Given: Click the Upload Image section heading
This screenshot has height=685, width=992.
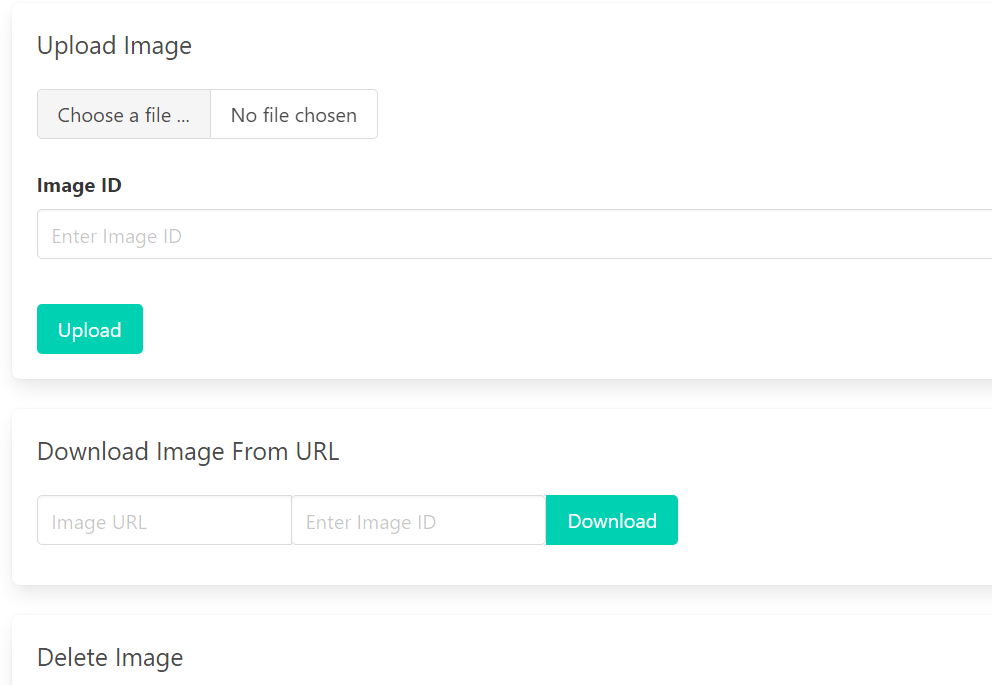Looking at the screenshot, I should [114, 46].
